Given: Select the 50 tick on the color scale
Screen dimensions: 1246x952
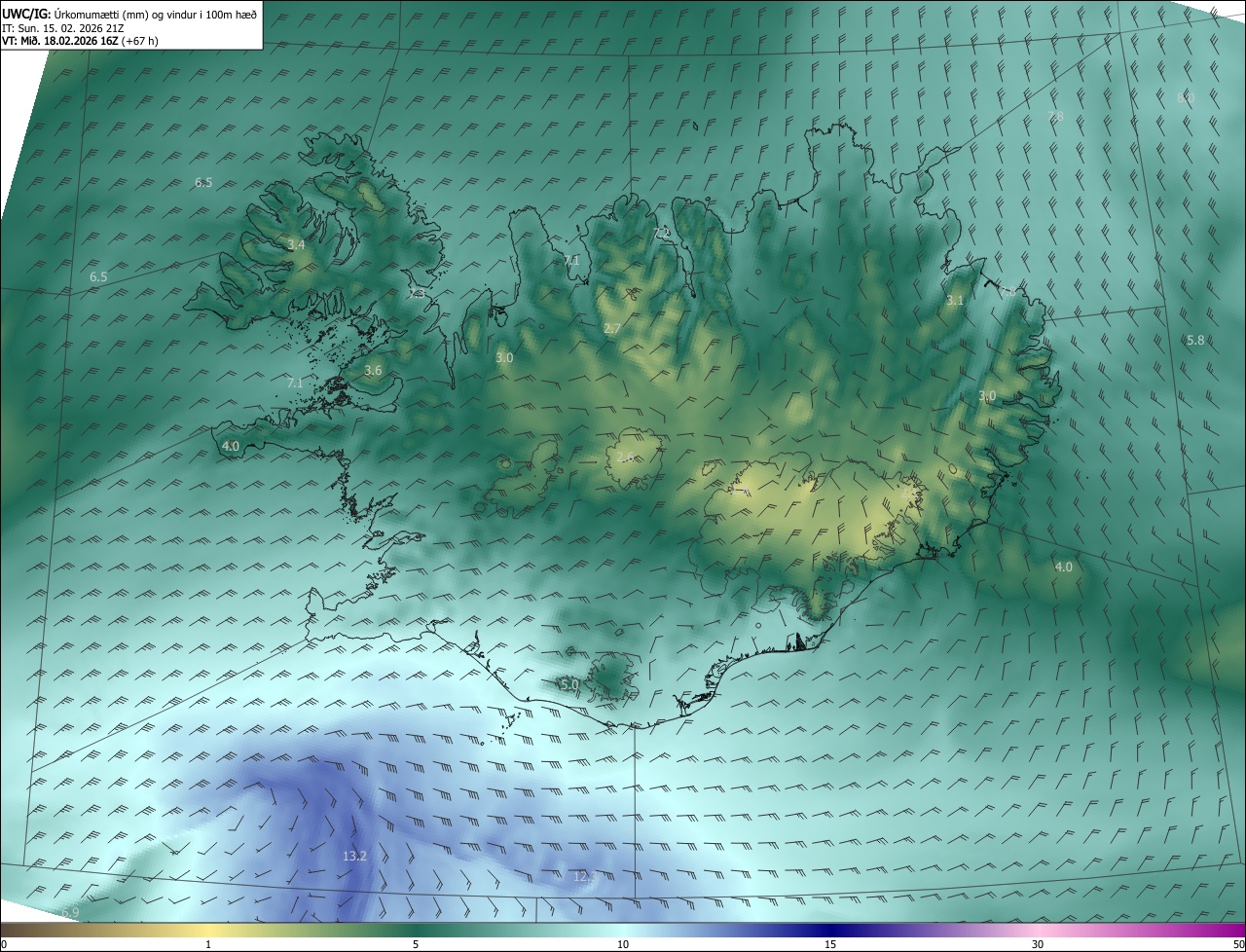Looking at the screenshot, I should (x=1238, y=945).
